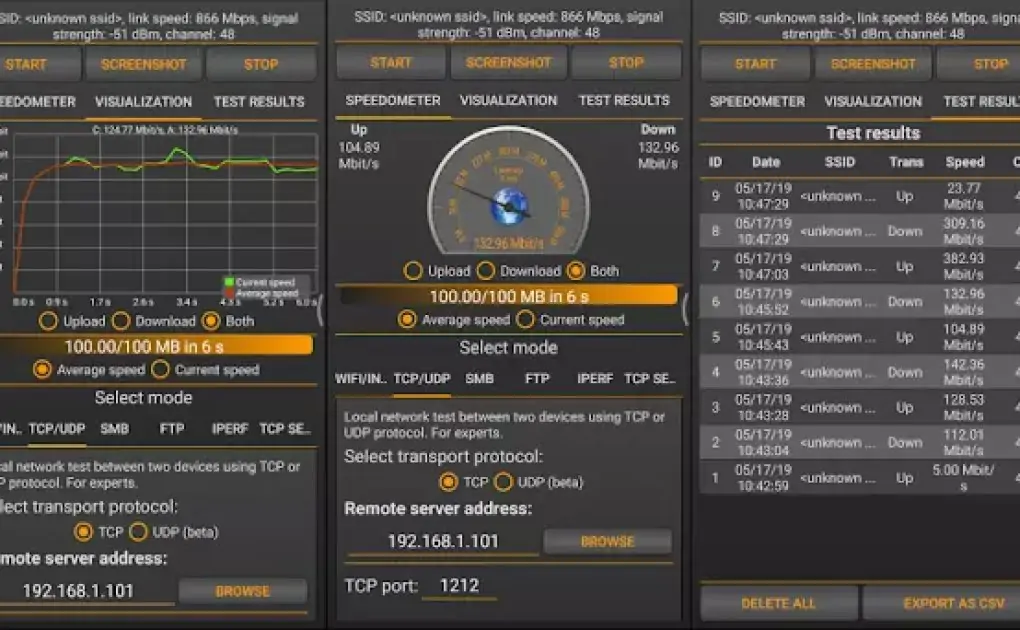Click the Date column header in results table
The image size is (1020, 630).
(766, 162)
